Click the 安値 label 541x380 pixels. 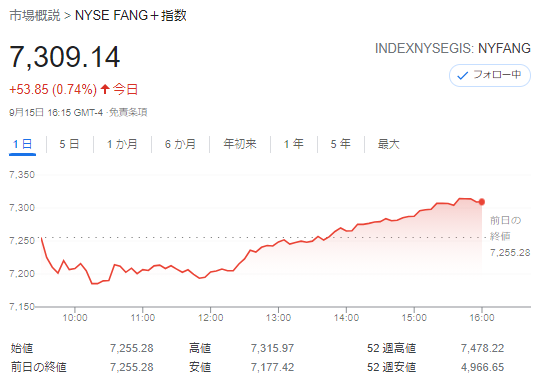point(200,367)
